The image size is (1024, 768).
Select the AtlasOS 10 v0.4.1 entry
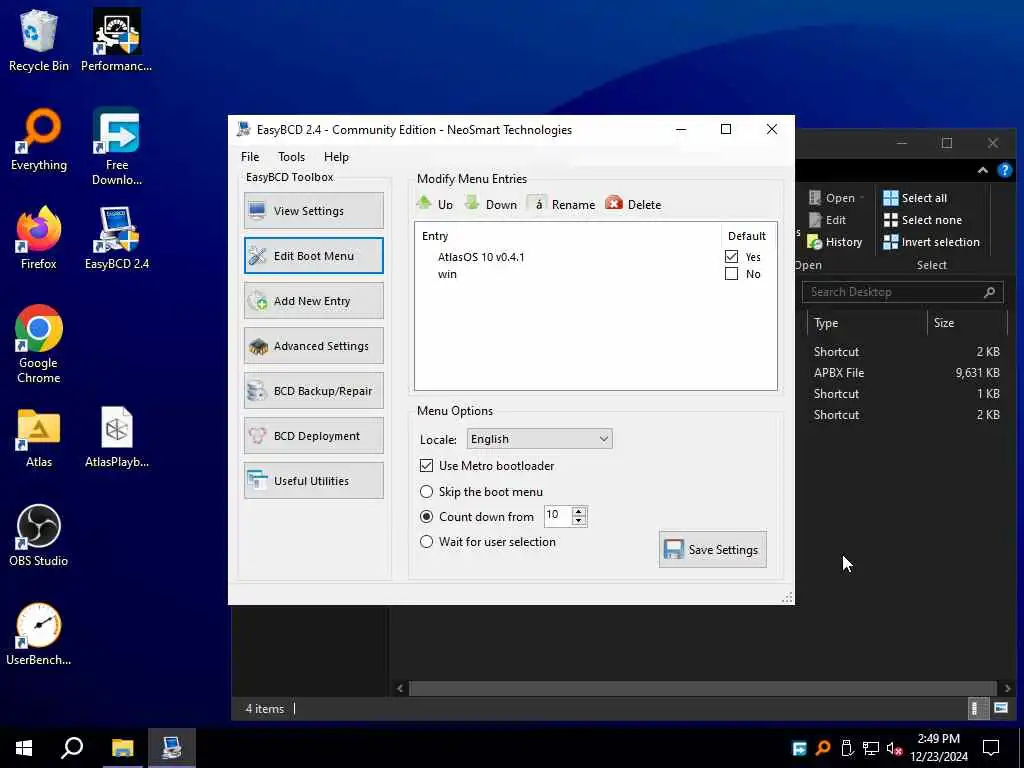(481, 257)
